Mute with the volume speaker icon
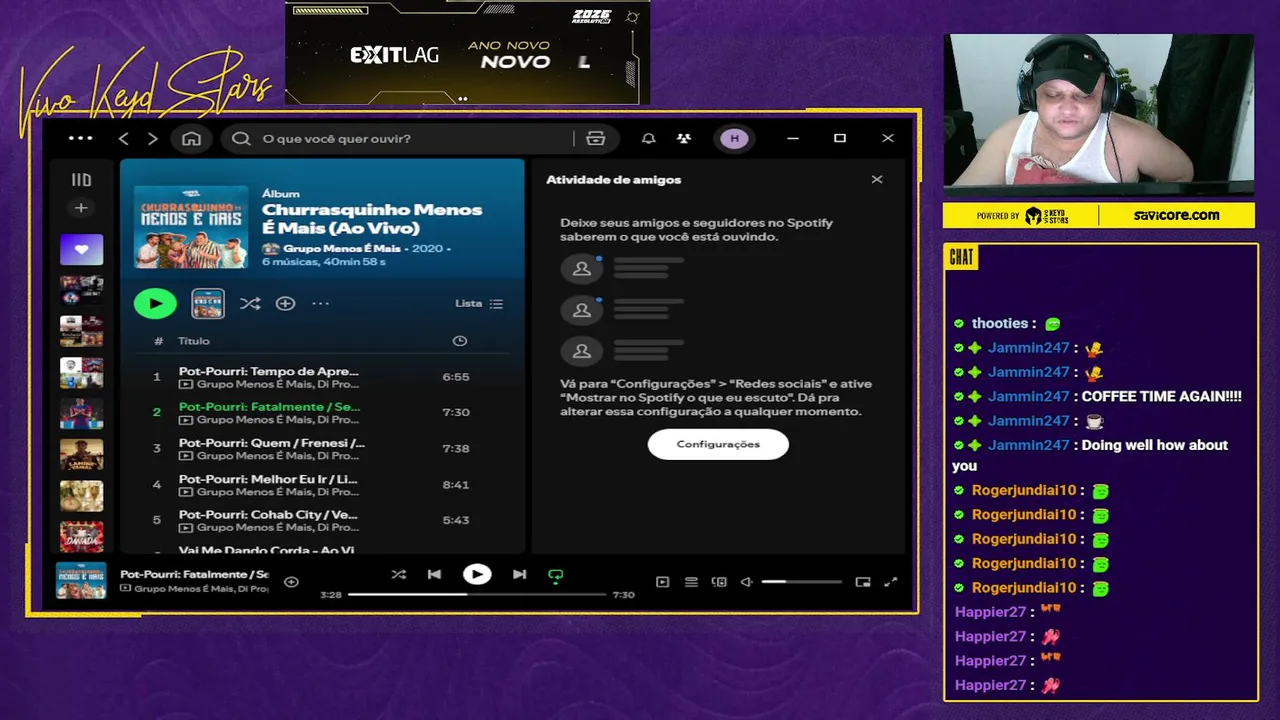 pyautogui.click(x=746, y=581)
